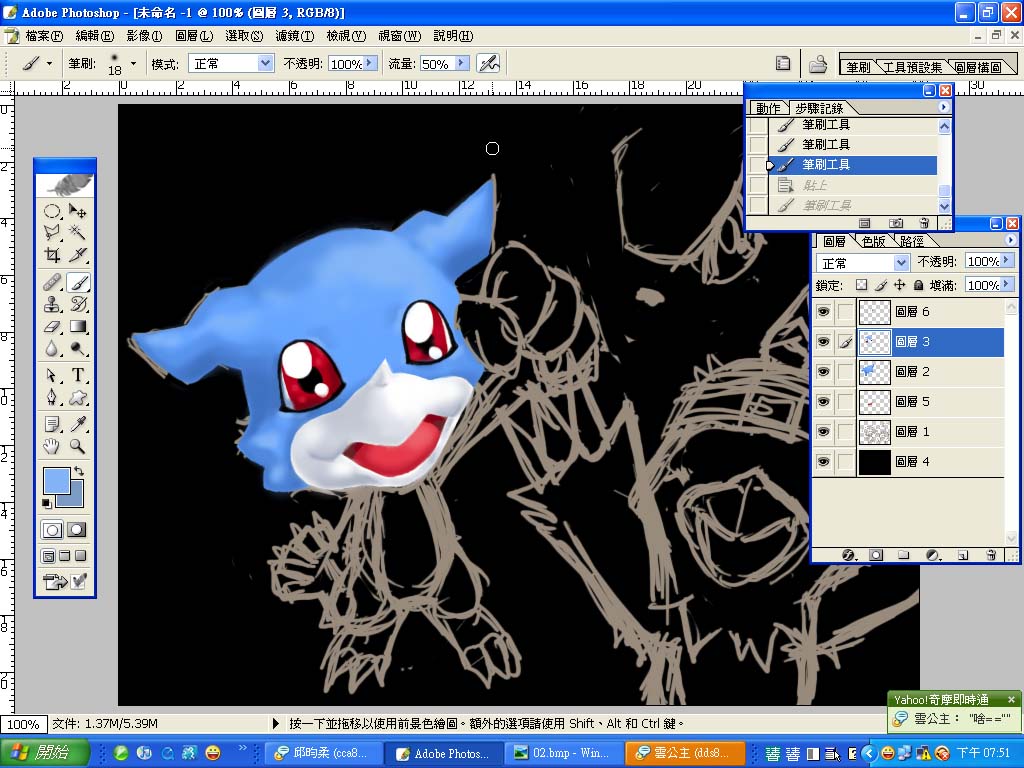1024x768 pixels.
Task: Select the Brush tool in the toolbox
Action: [78, 283]
